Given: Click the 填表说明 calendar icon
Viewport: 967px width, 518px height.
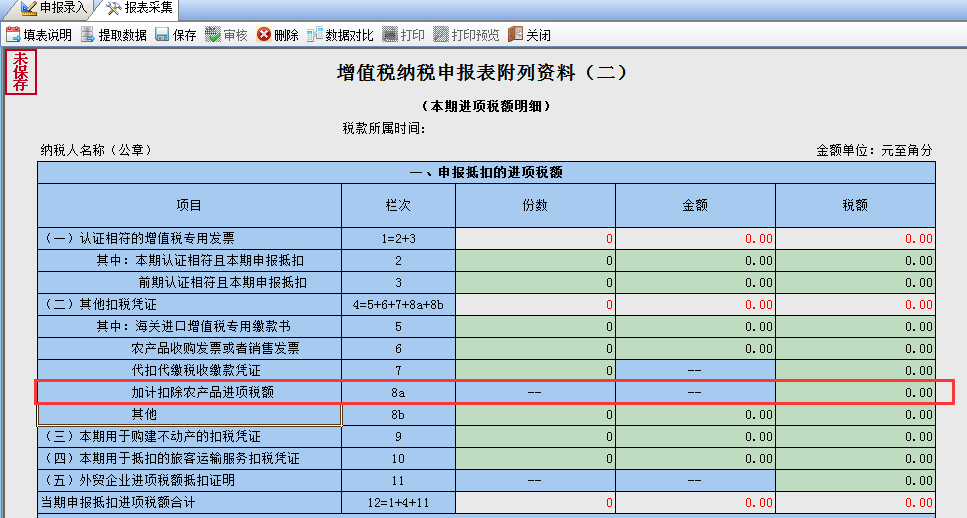Looking at the screenshot, I should point(13,35).
